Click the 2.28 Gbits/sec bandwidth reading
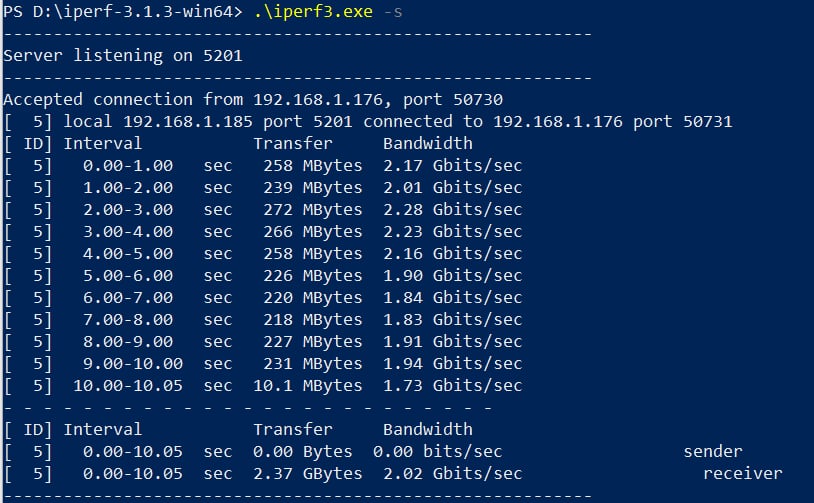 click(452, 210)
